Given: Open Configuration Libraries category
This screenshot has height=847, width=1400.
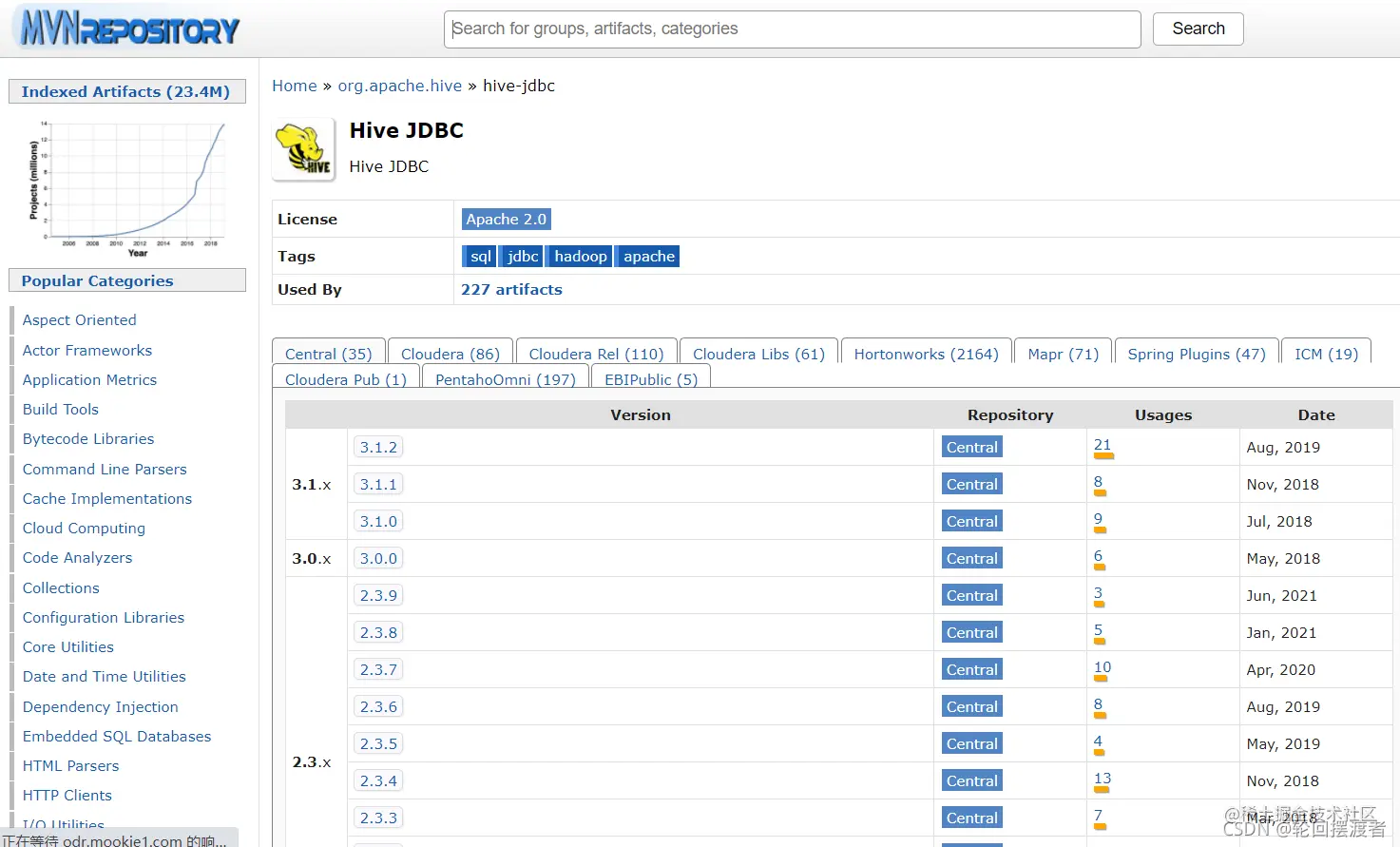Looking at the screenshot, I should click(104, 617).
